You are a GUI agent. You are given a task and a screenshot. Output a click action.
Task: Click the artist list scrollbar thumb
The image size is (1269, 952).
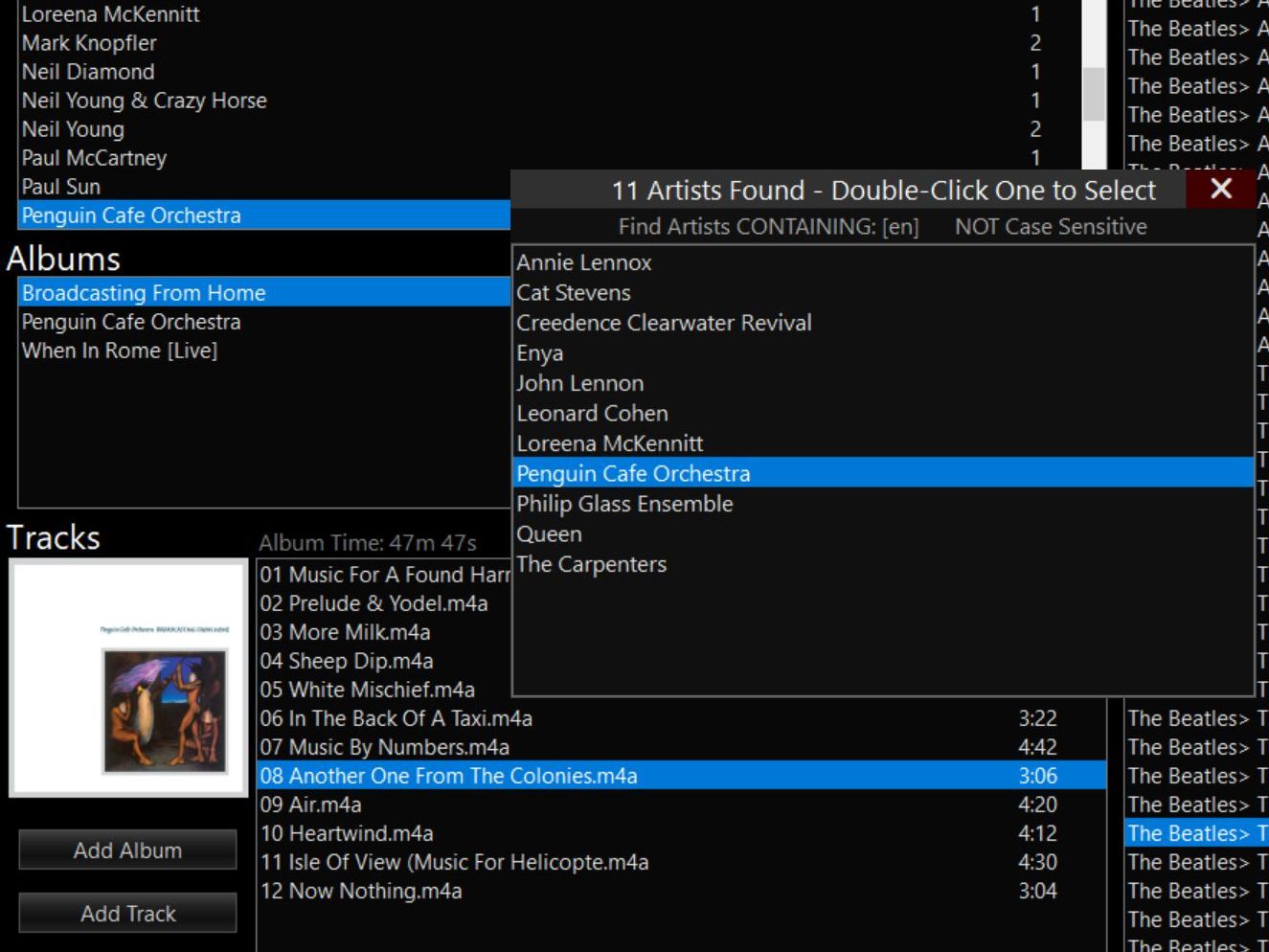click(1094, 94)
